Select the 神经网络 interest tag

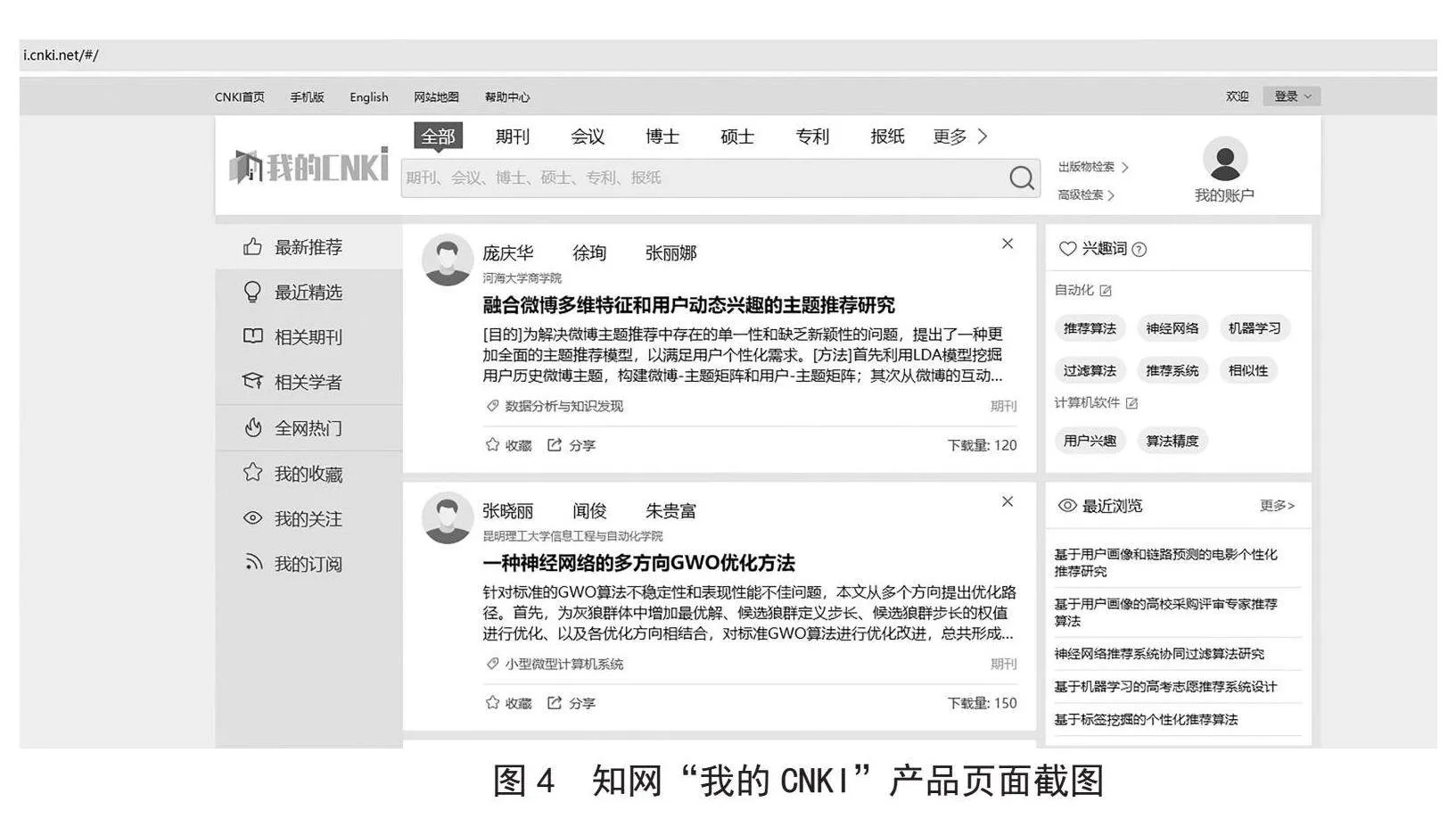point(1172,328)
